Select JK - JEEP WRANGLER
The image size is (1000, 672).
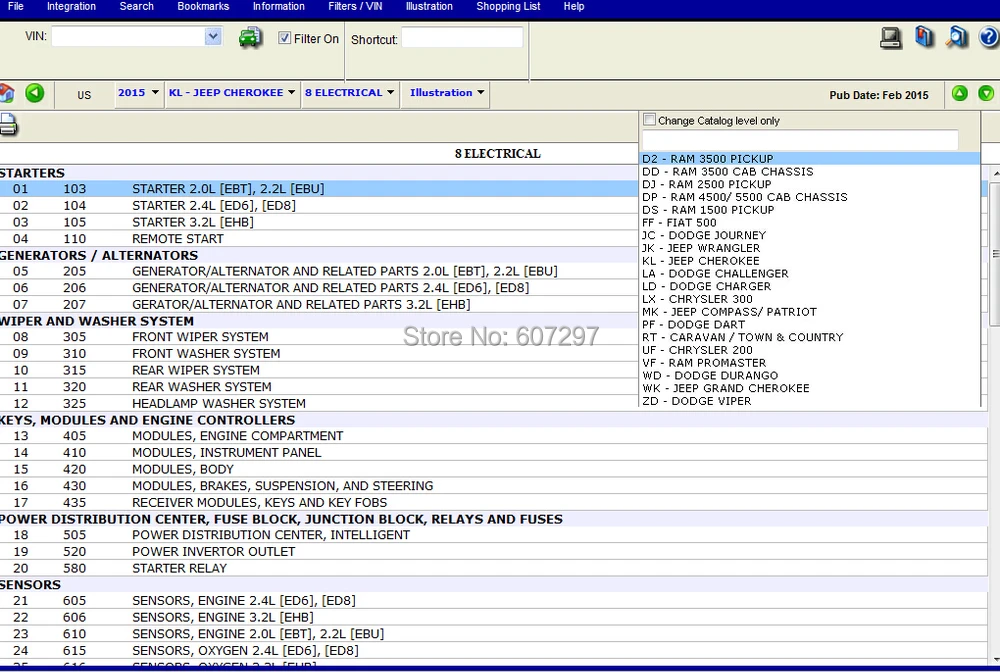(809, 248)
